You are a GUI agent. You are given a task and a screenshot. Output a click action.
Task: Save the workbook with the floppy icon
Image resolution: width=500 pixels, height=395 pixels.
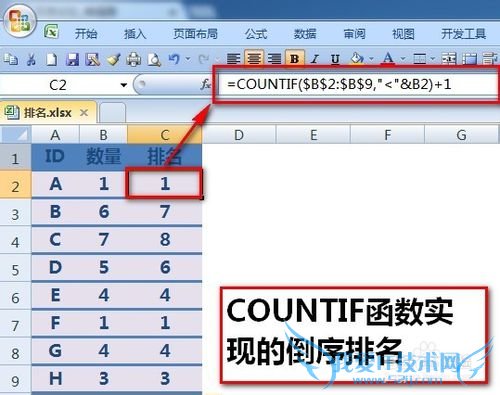72,59
